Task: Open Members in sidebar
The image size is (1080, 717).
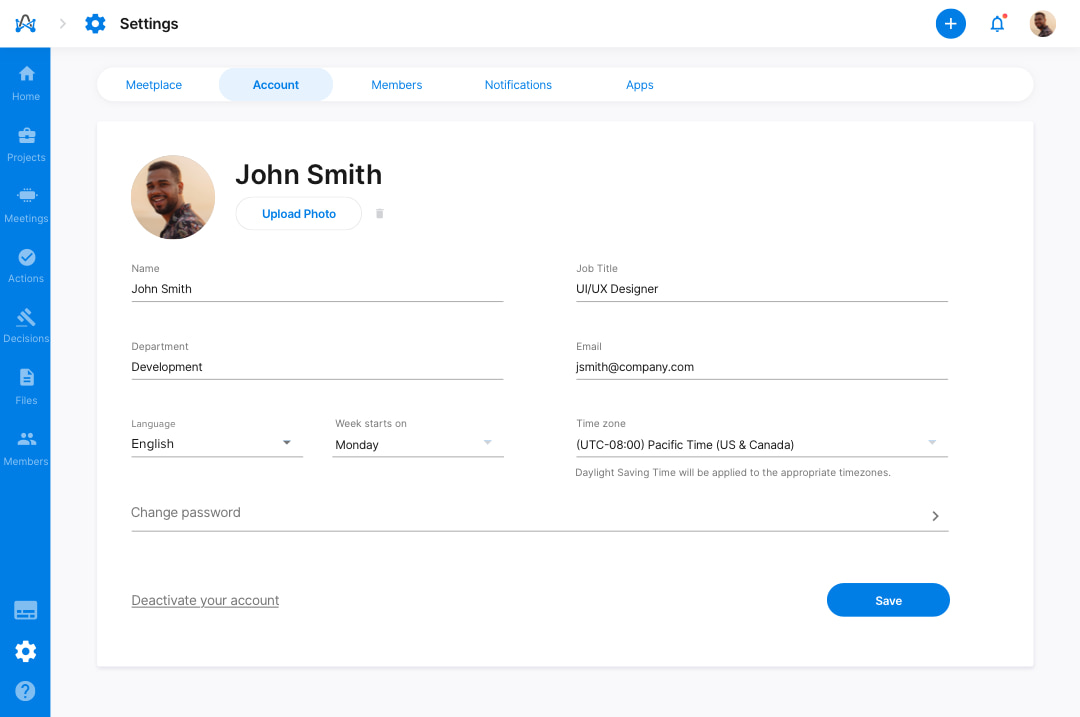Action: pyautogui.click(x=26, y=448)
